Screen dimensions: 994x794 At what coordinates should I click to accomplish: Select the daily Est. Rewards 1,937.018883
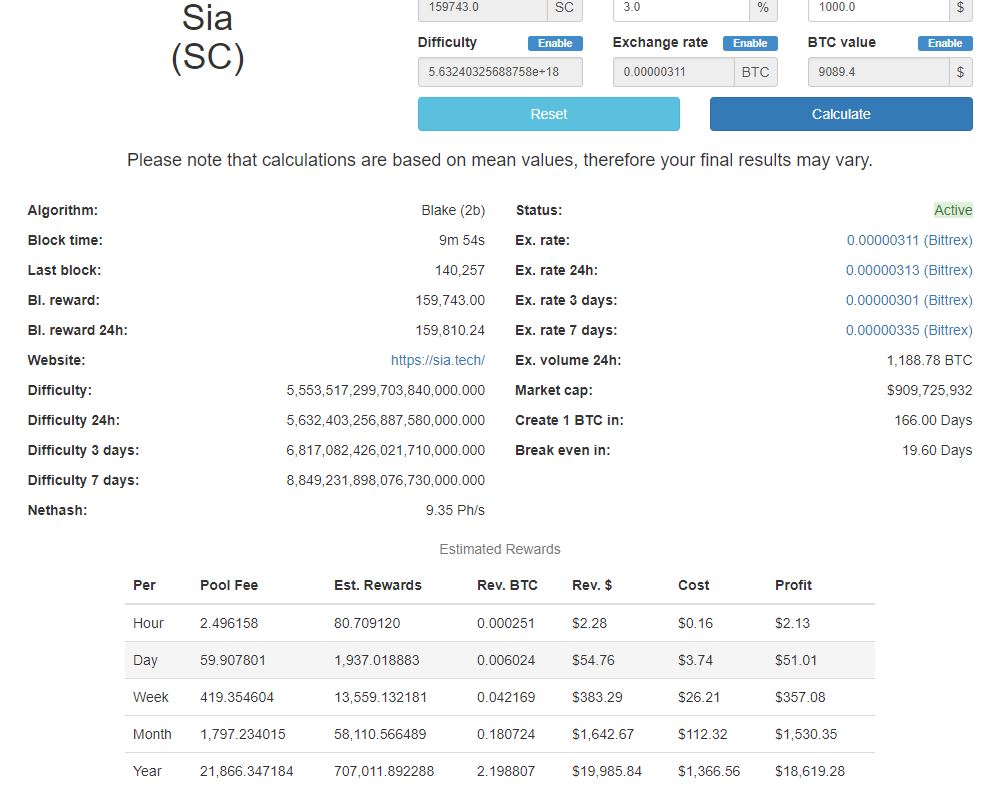coord(377,660)
